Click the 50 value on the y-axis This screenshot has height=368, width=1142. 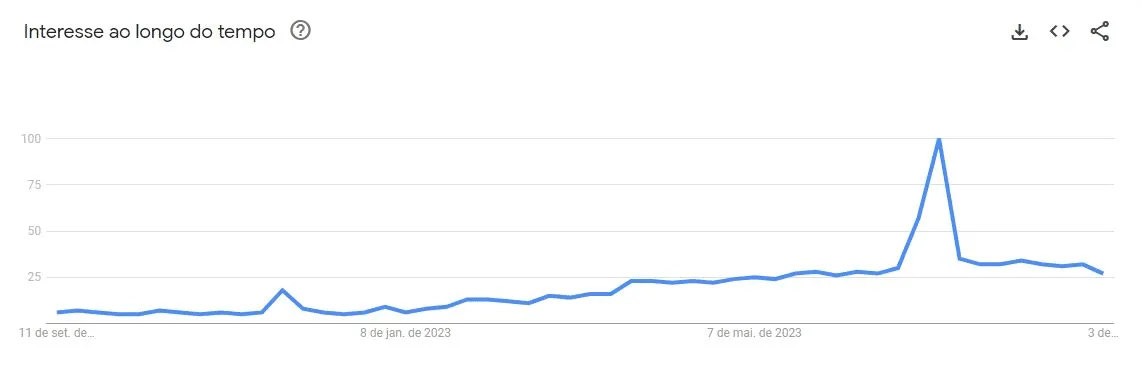[x=35, y=231]
